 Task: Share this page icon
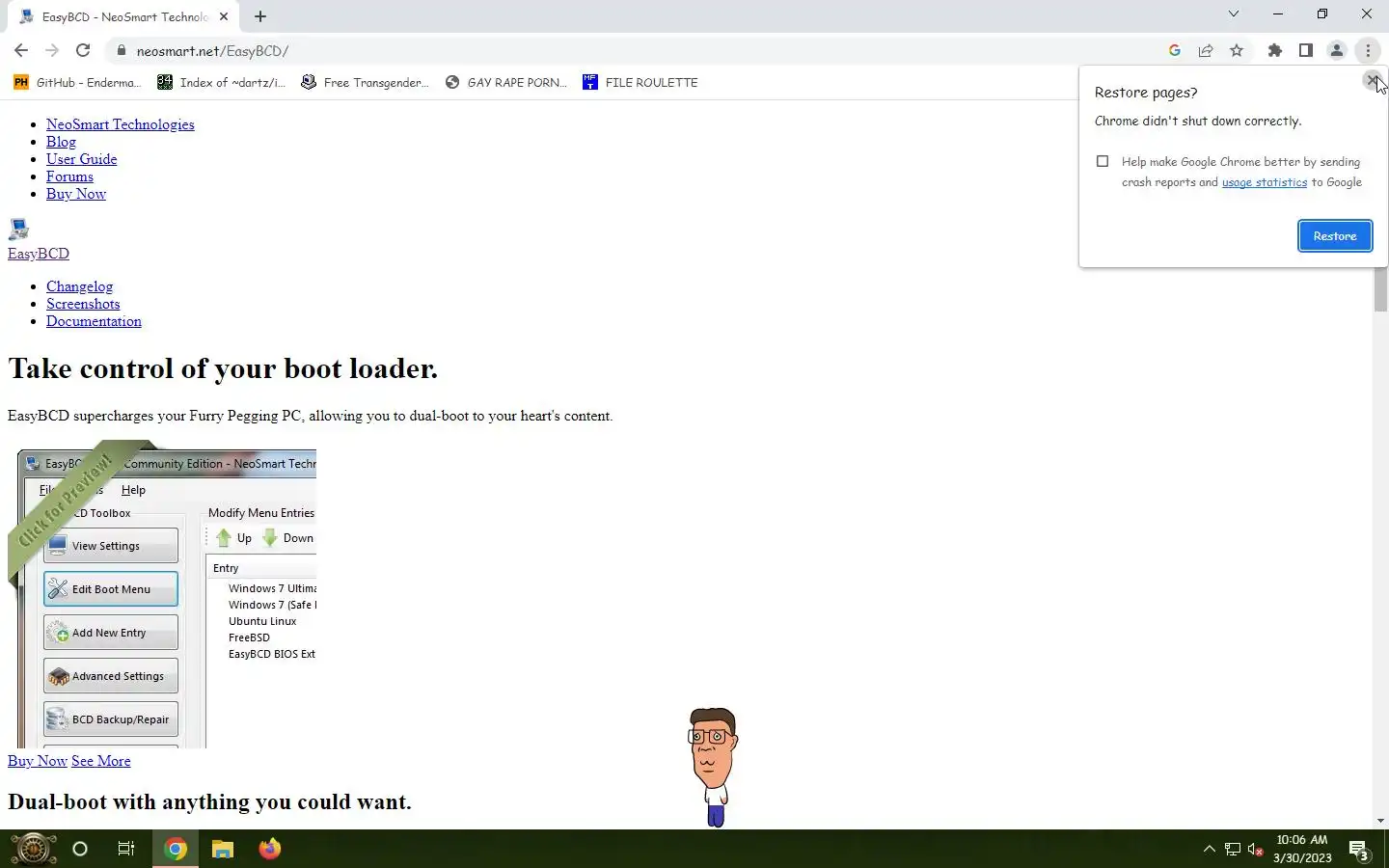coord(1205,50)
